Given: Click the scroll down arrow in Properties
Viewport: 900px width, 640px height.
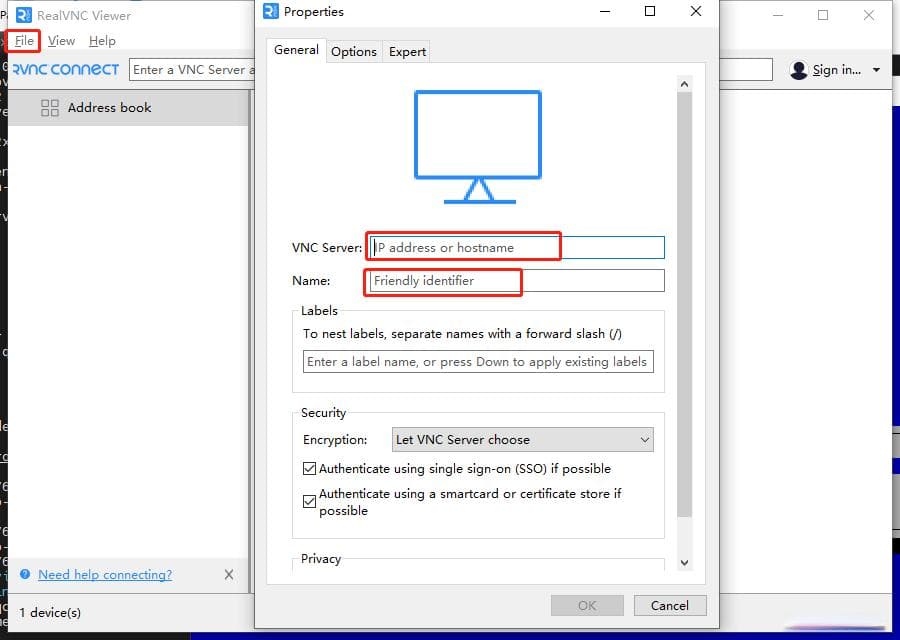Looking at the screenshot, I should click(x=684, y=563).
